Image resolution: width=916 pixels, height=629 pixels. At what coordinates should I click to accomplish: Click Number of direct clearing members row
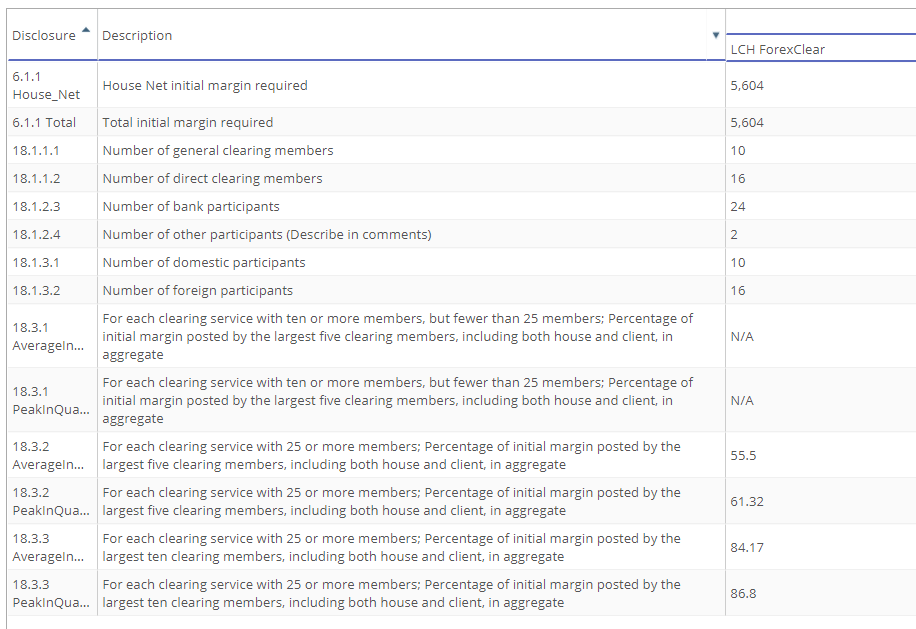(x=462, y=178)
